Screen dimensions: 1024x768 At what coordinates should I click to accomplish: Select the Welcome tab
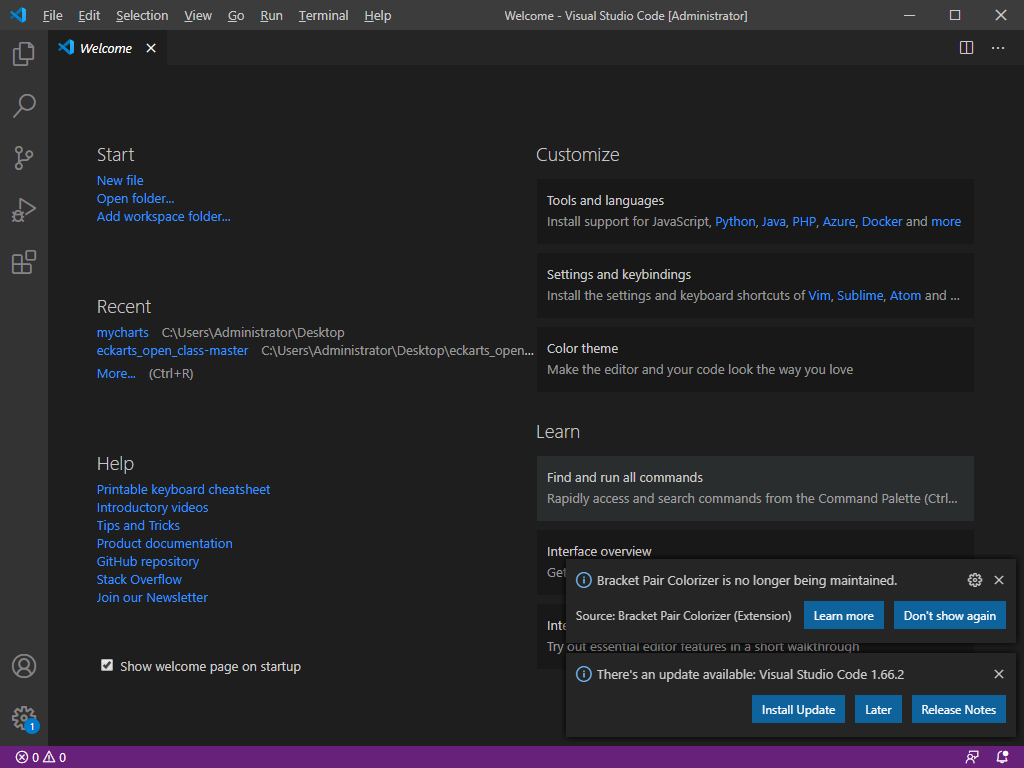(106, 48)
